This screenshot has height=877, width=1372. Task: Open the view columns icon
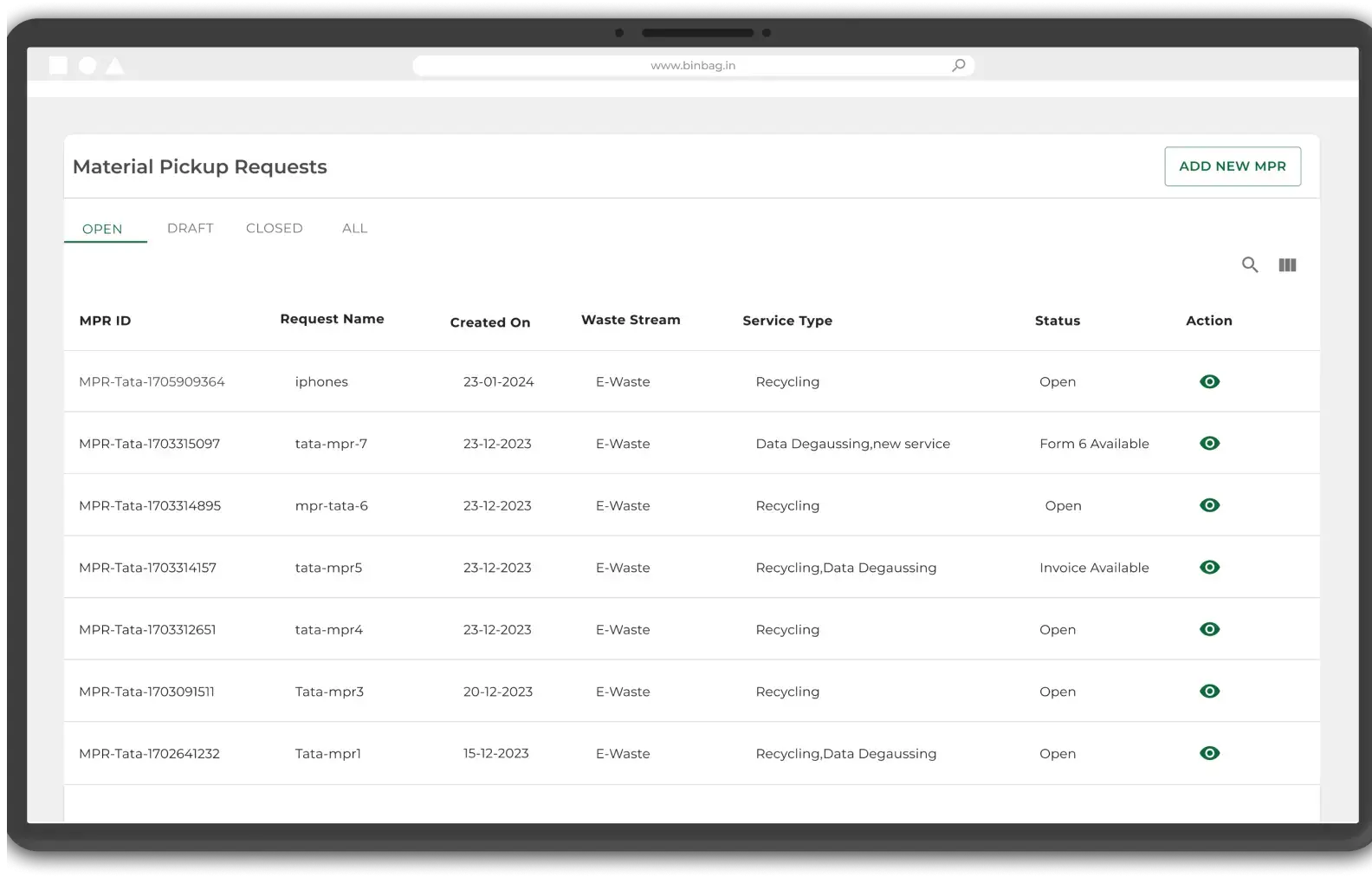point(1287,265)
